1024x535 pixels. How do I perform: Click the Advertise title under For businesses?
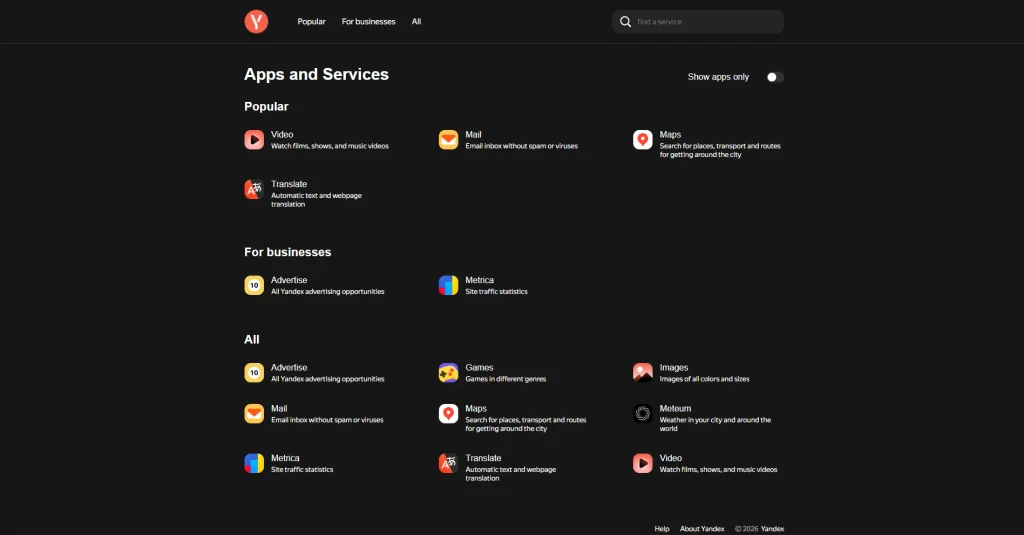pos(289,280)
